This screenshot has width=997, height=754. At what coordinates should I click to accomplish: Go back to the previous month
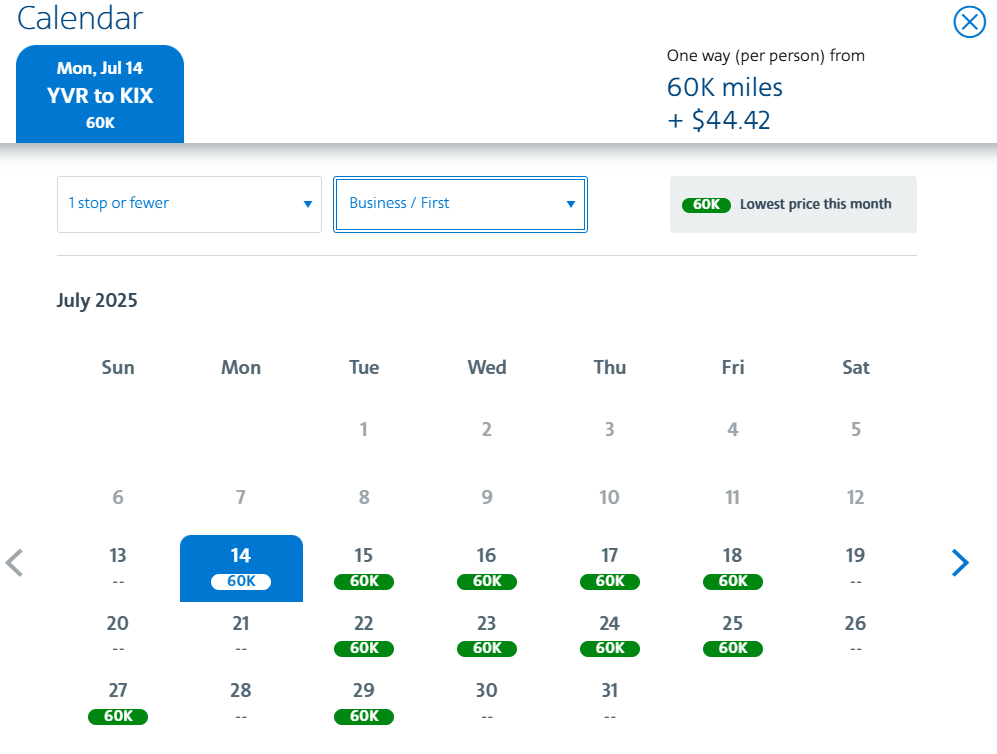tap(15, 562)
